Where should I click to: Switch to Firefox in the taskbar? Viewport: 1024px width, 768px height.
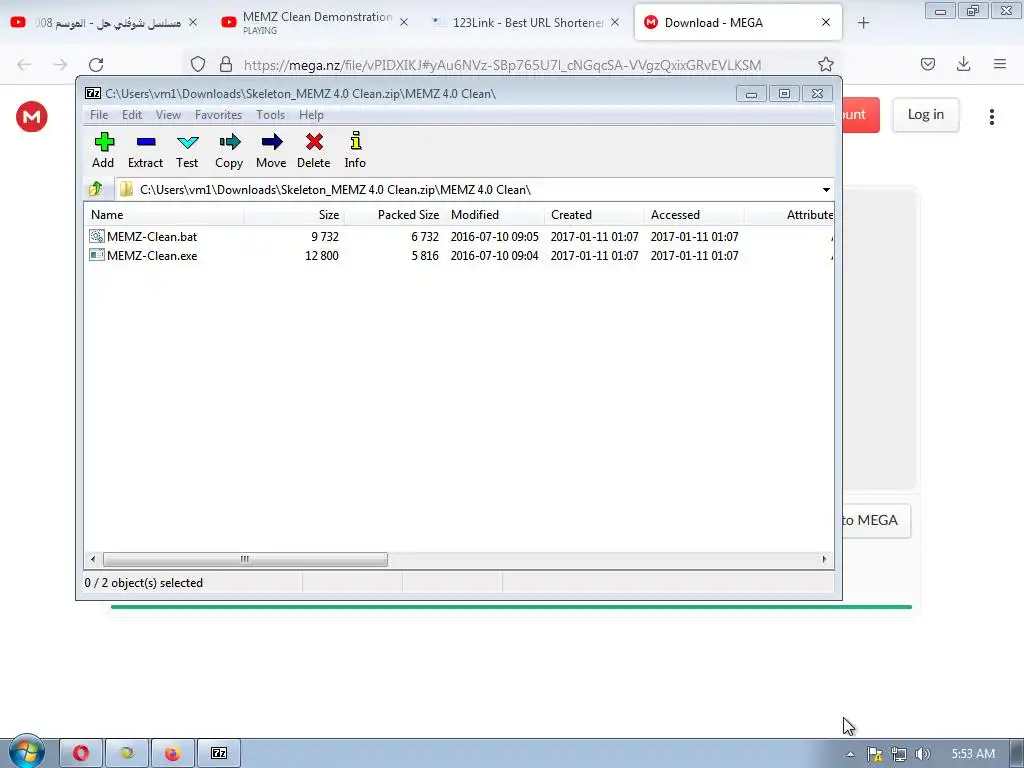172,753
